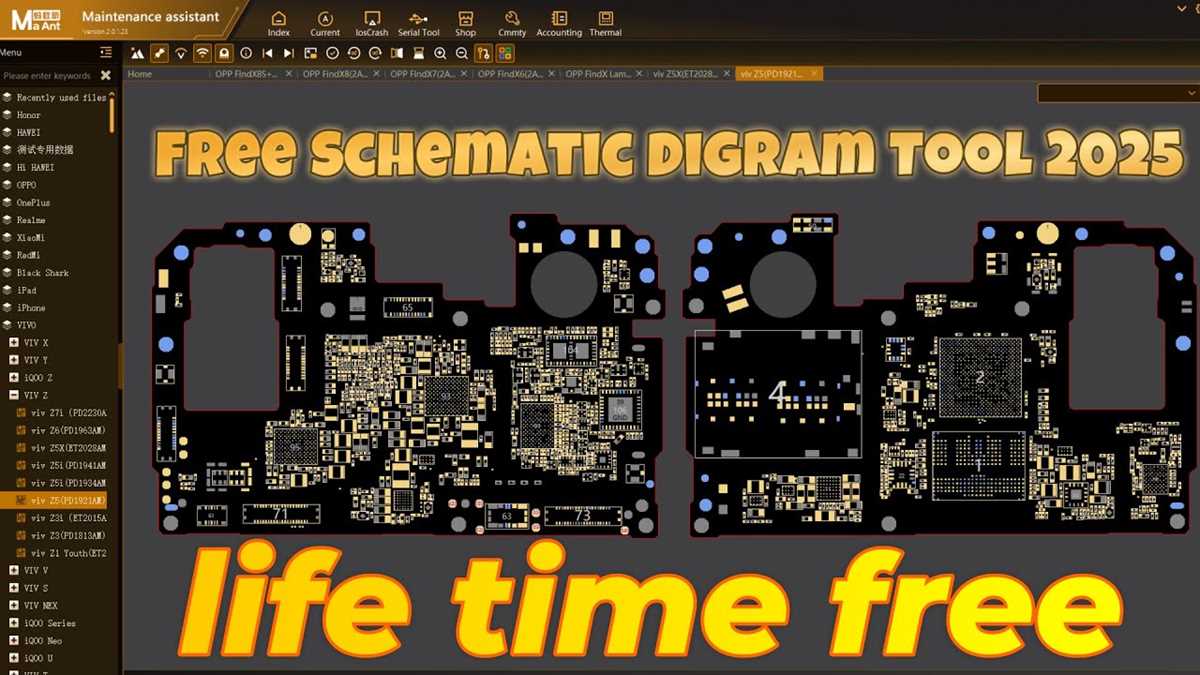Image resolution: width=1200 pixels, height=675 pixels.
Task: Switch to the Home tab
Action: (140, 74)
